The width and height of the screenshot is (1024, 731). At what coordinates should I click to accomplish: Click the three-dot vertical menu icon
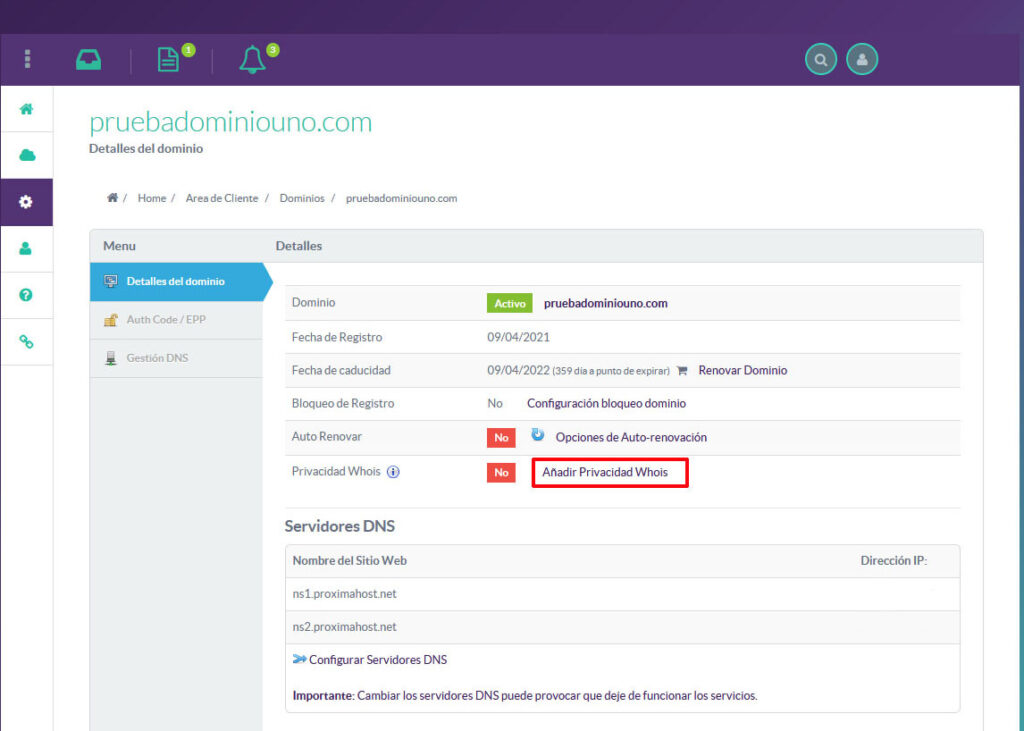(27, 60)
